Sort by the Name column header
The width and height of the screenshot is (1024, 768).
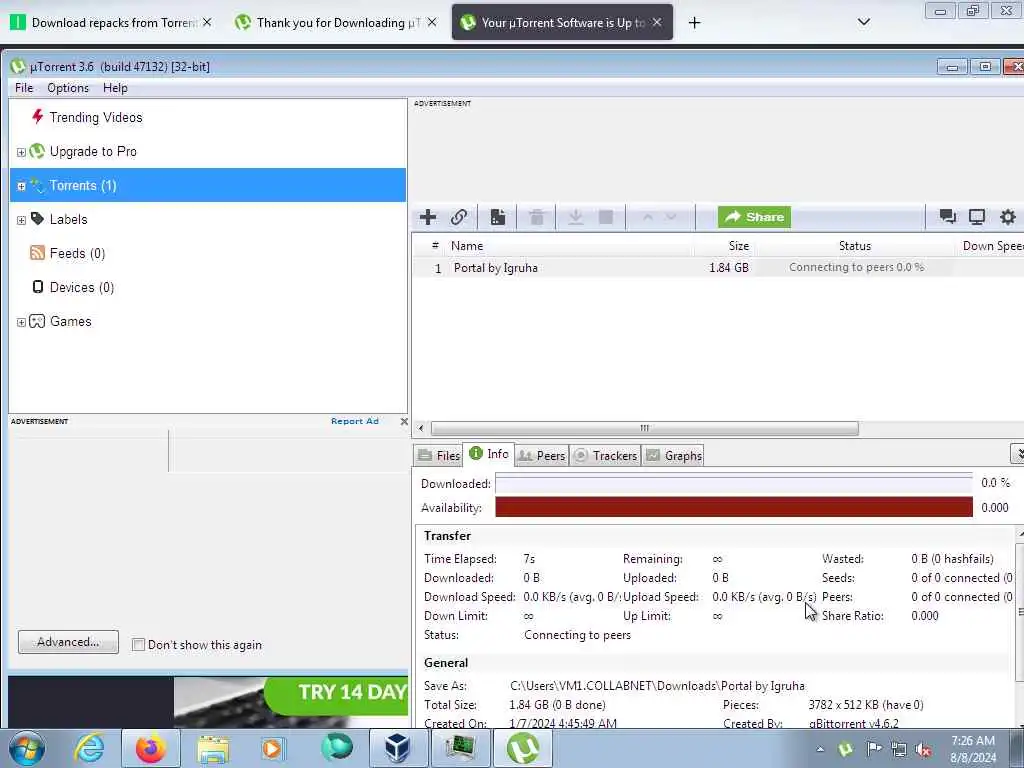[467, 246]
